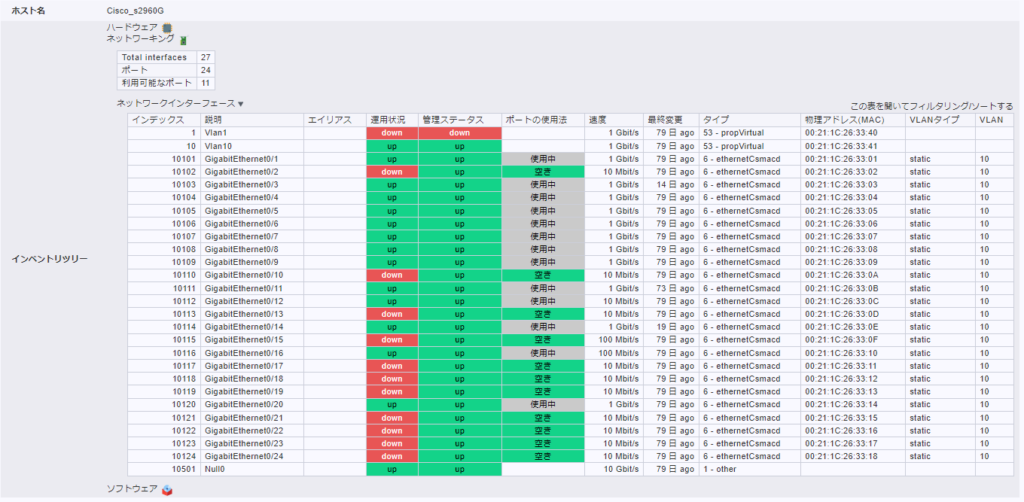Click the 最終変更 column header
The width and height of the screenshot is (1024, 502).
(671, 120)
